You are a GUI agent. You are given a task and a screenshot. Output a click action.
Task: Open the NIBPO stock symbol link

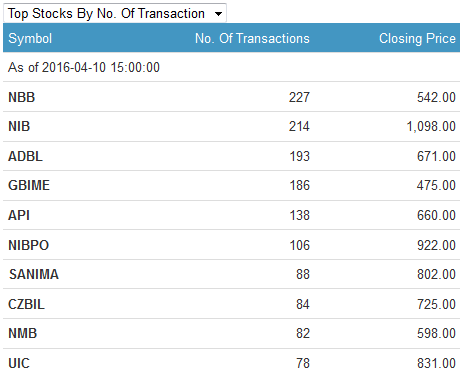point(29,245)
